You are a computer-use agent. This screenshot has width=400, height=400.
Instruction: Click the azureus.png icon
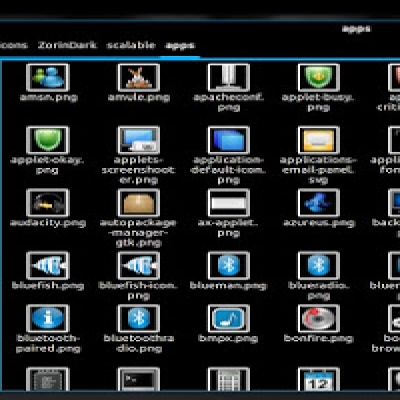click(x=319, y=203)
